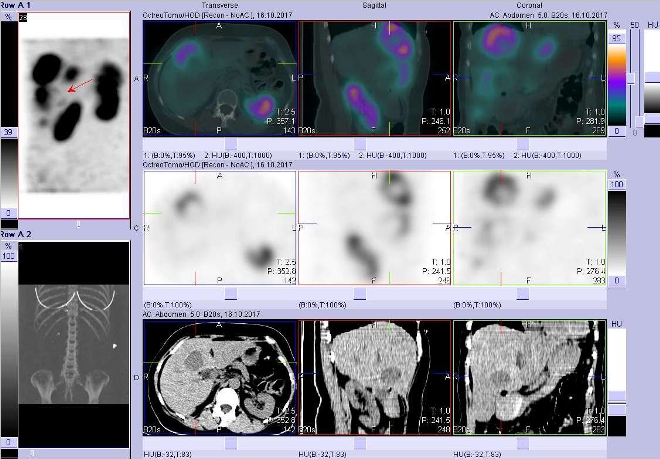
Task: Click the CT-only coronal abdomen view
Action: click(x=529, y=378)
